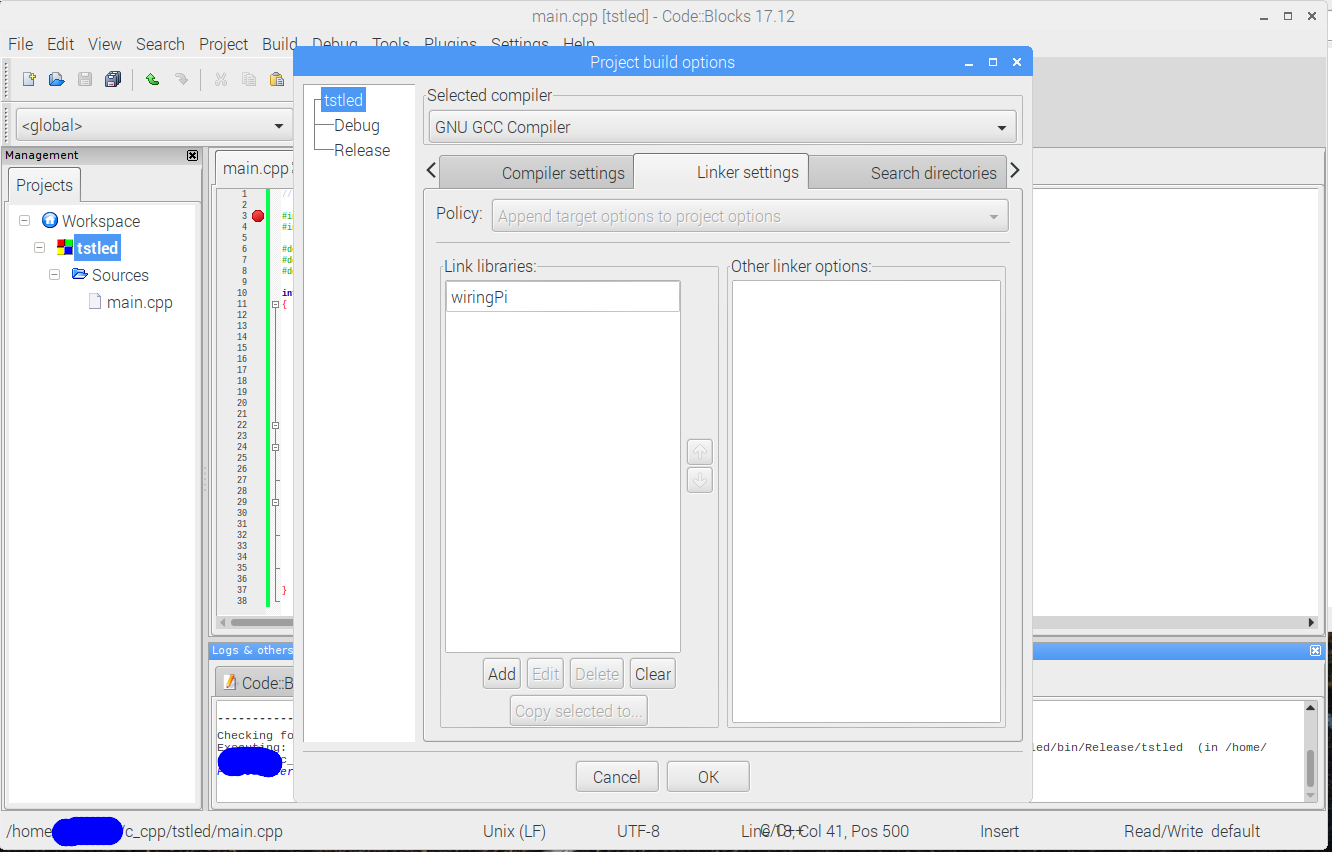Click the Copy selected to... button

coord(579,711)
